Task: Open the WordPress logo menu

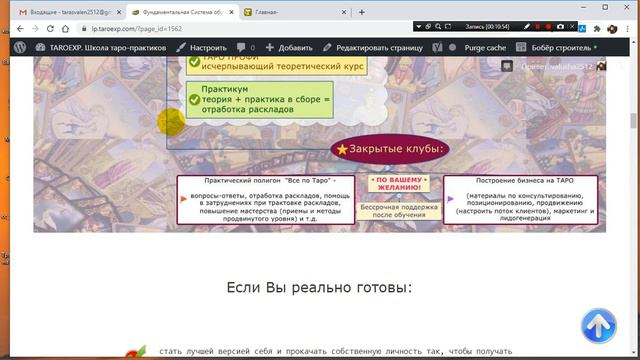Action: point(20,47)
